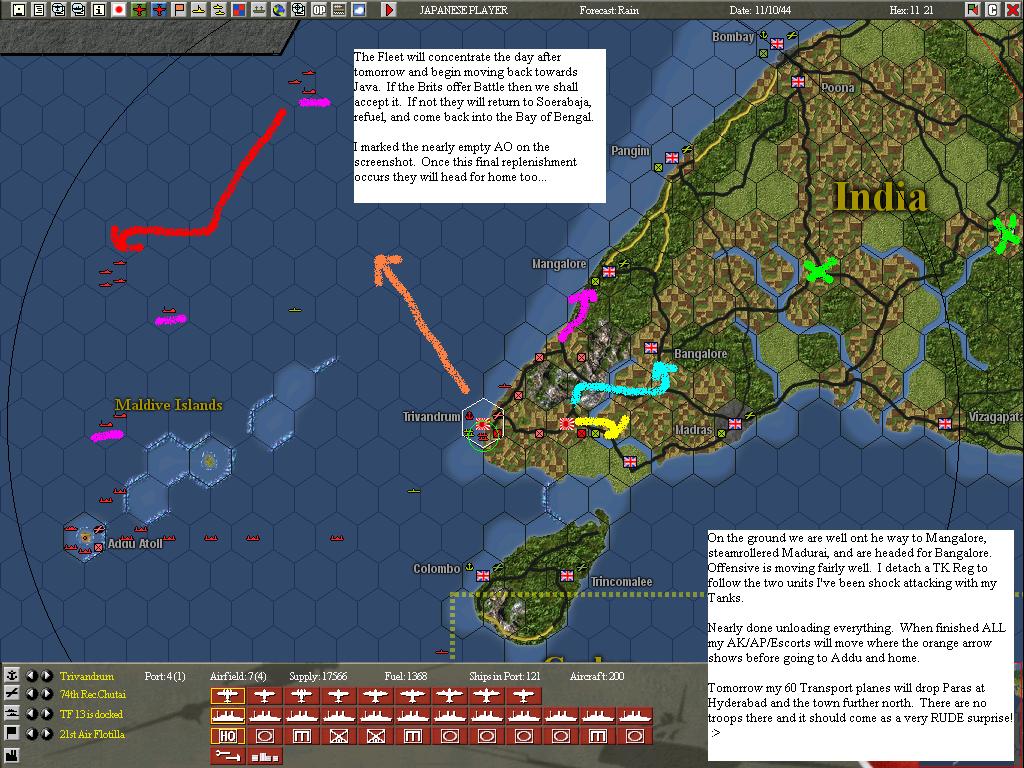Viewport: 1024px width, 768px height.
Task: Click the 'Forecast: Rain' status text
Action: (x=609, y=10)
